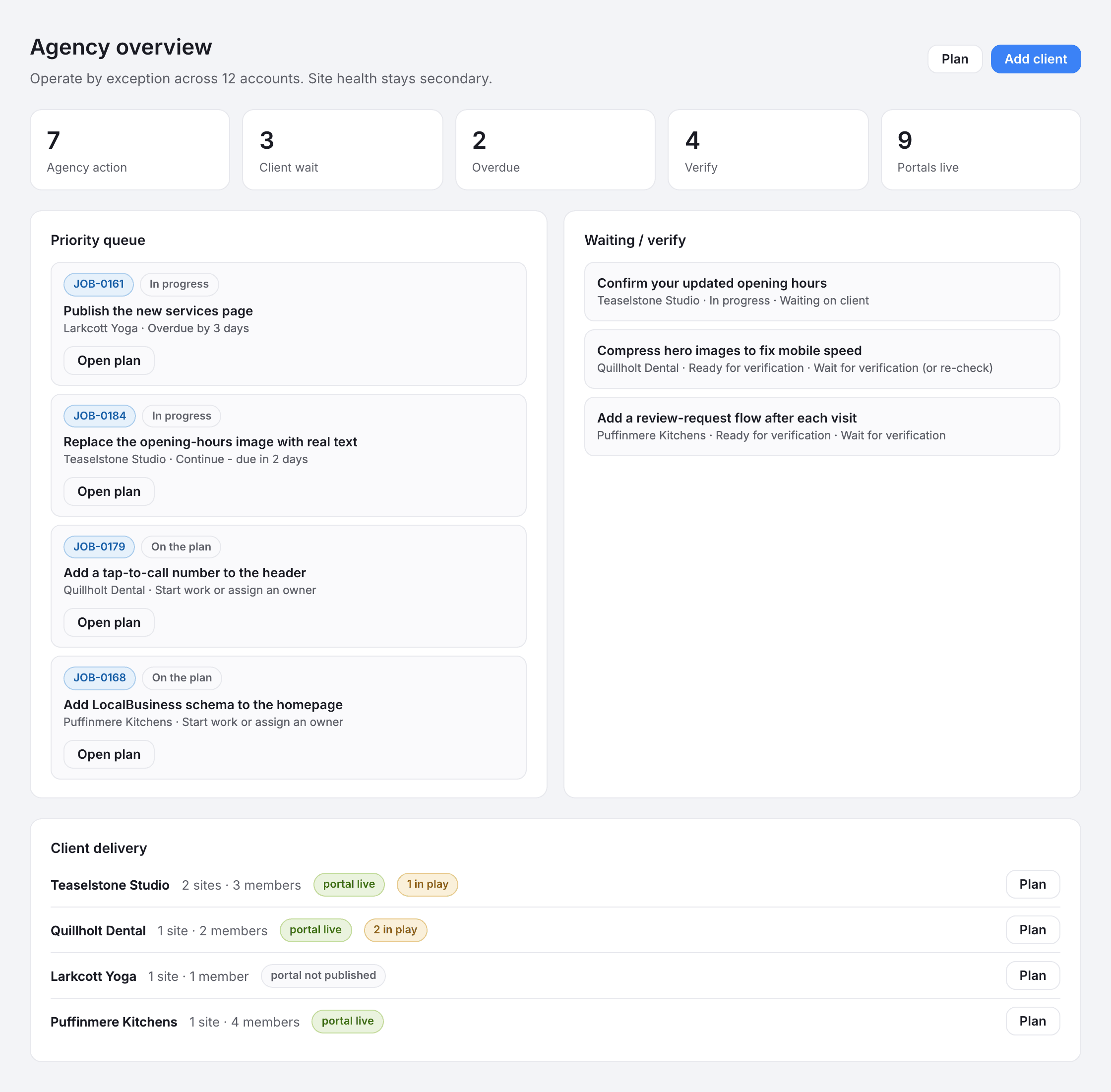Select the JOB-0179 badge

[99, 546]
